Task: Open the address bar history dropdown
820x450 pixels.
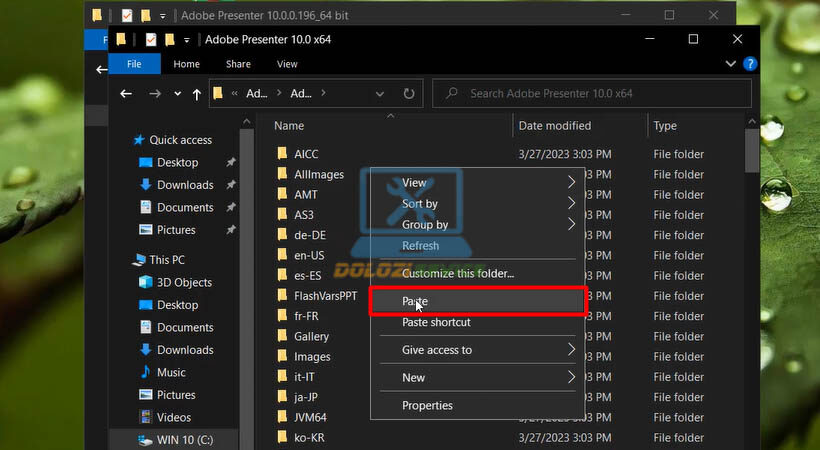Action: pos(380,94)
